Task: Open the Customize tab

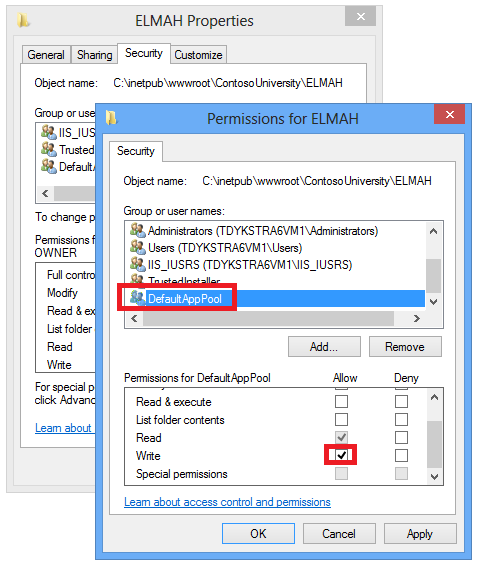Action: 198,55
